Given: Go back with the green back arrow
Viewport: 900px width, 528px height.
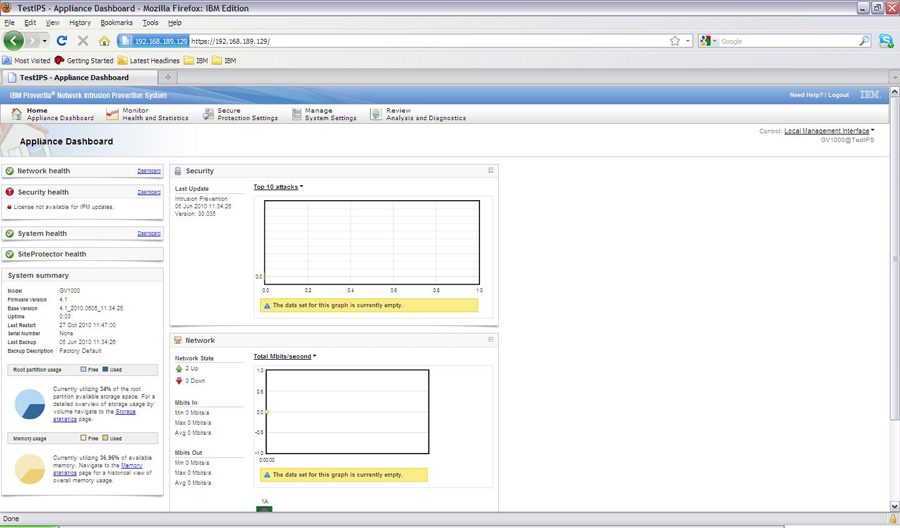Looking at the screenshot, I should coord(14,41).
